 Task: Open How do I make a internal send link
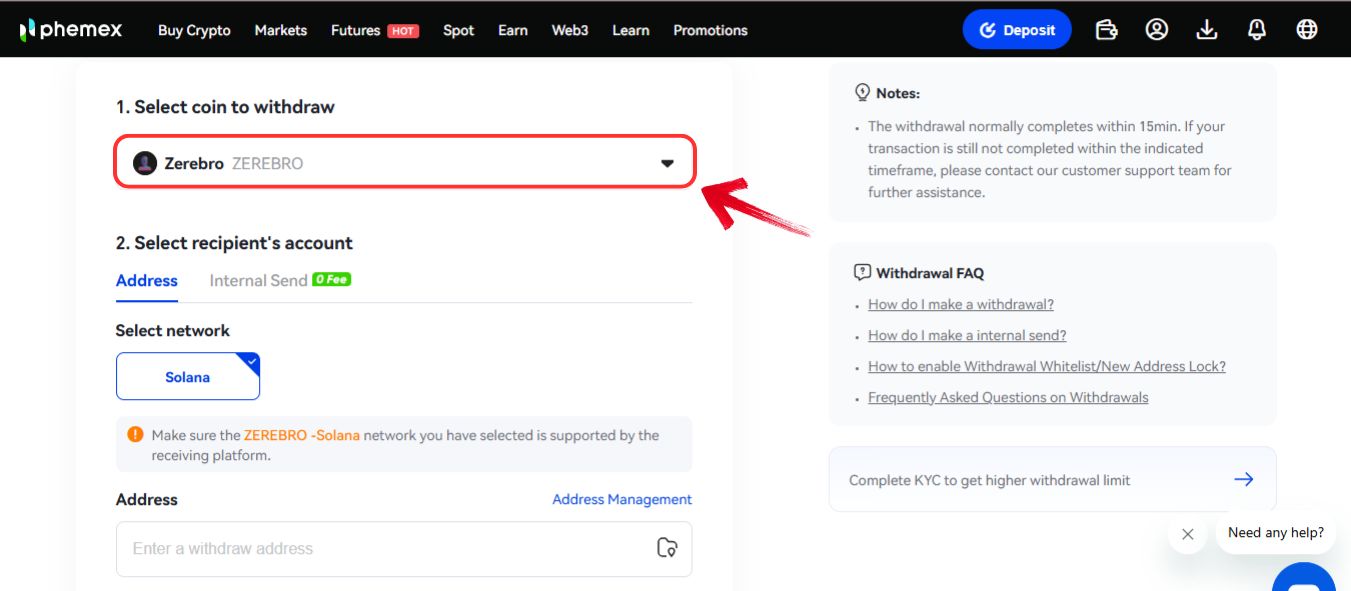pyautogui.click(x=967, y=335)
